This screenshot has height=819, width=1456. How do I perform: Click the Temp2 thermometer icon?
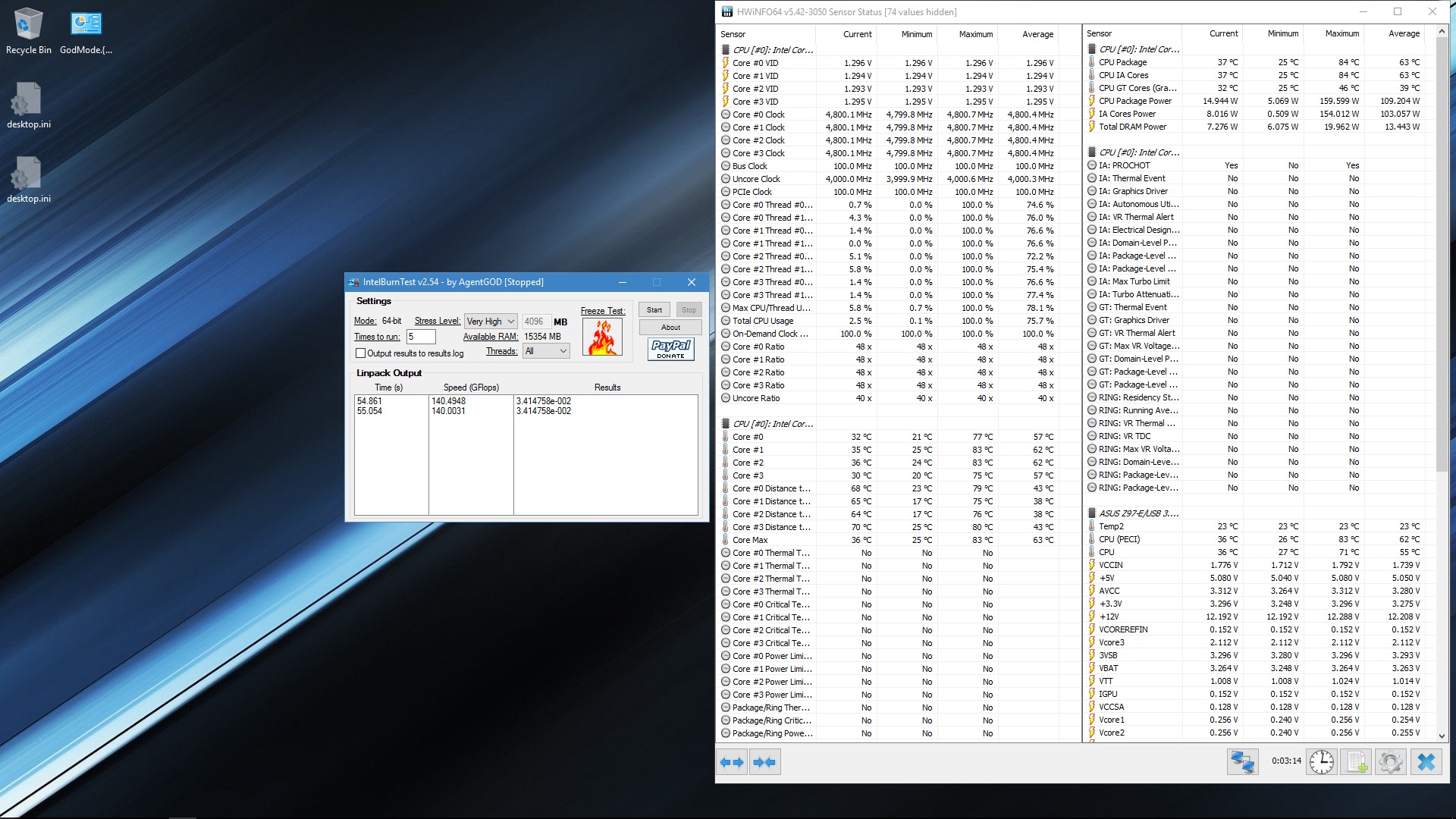pos(1092,526)
